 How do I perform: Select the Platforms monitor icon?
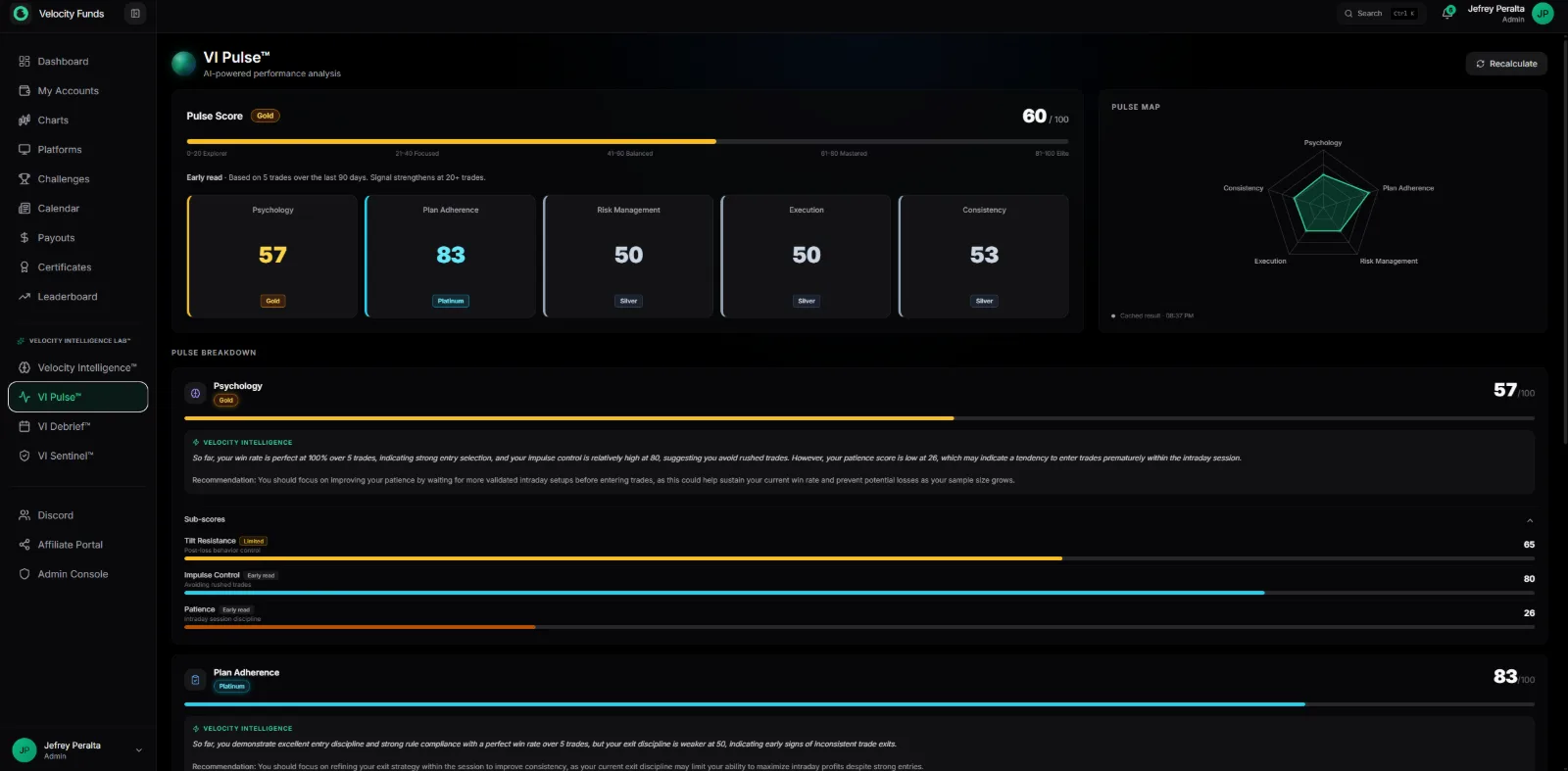24,150
